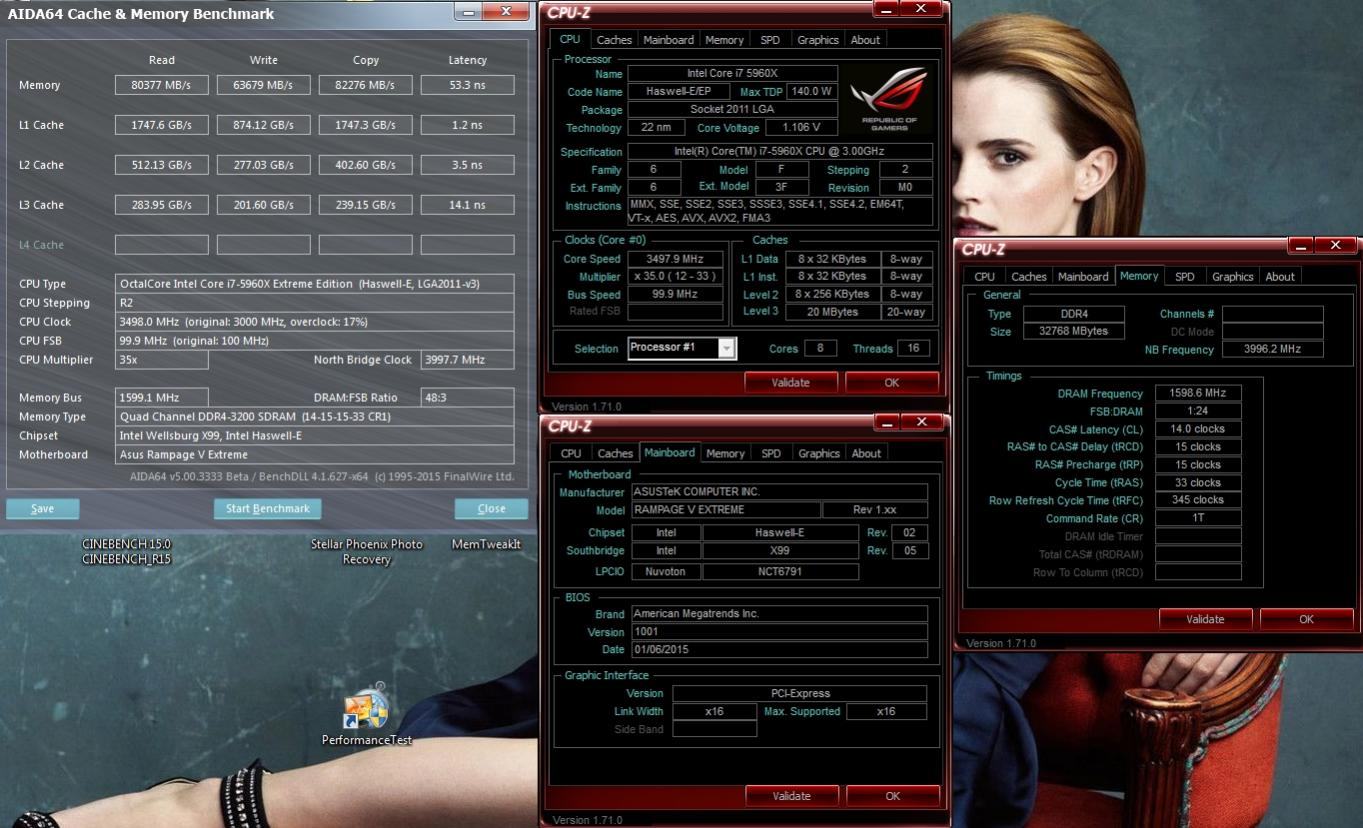Click the empty L4 Cache Read field
This screenshot has width=1363, height=828.
pos(162,245)
